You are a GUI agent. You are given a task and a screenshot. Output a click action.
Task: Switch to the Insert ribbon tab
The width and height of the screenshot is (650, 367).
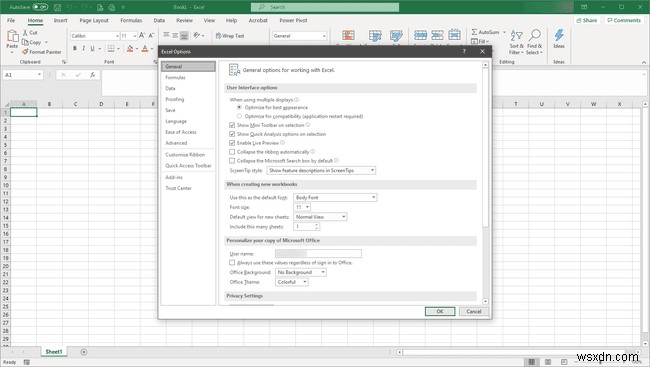pyautogui.click(x=61, y=20)
